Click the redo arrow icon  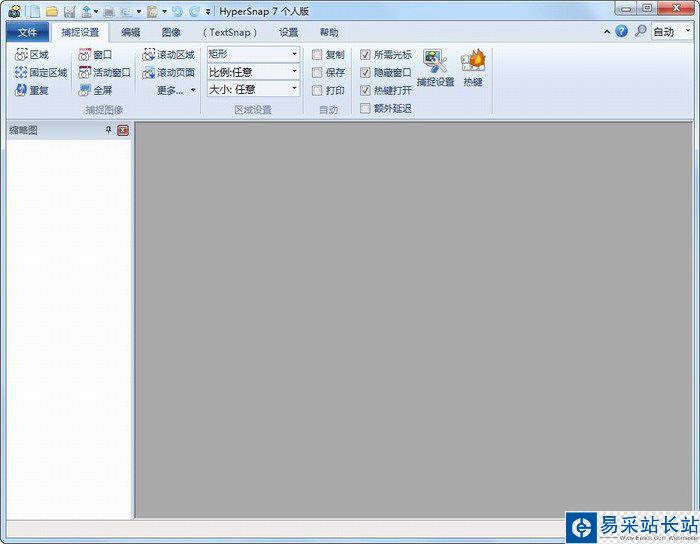click(x=194, y=11)
